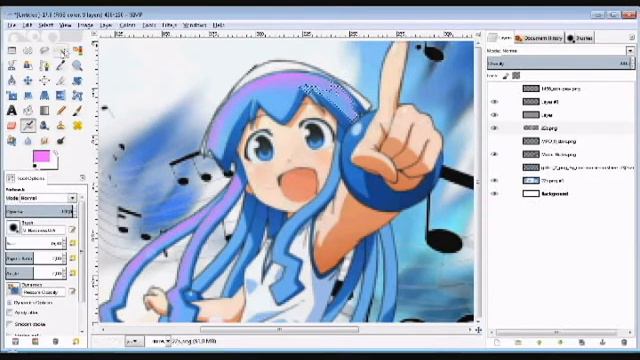The image size is (640, 360).
Task: Select the Blend gradient tool
Action: (44, 110)
